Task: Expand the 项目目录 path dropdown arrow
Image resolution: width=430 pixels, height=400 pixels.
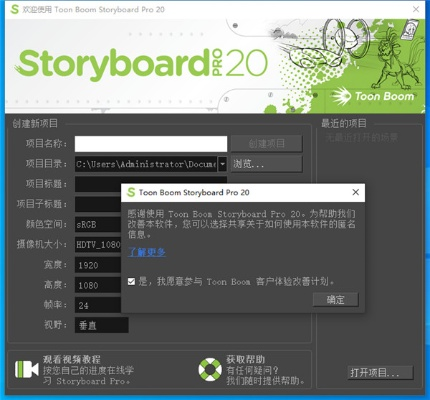Action: [x=222, y=164]
